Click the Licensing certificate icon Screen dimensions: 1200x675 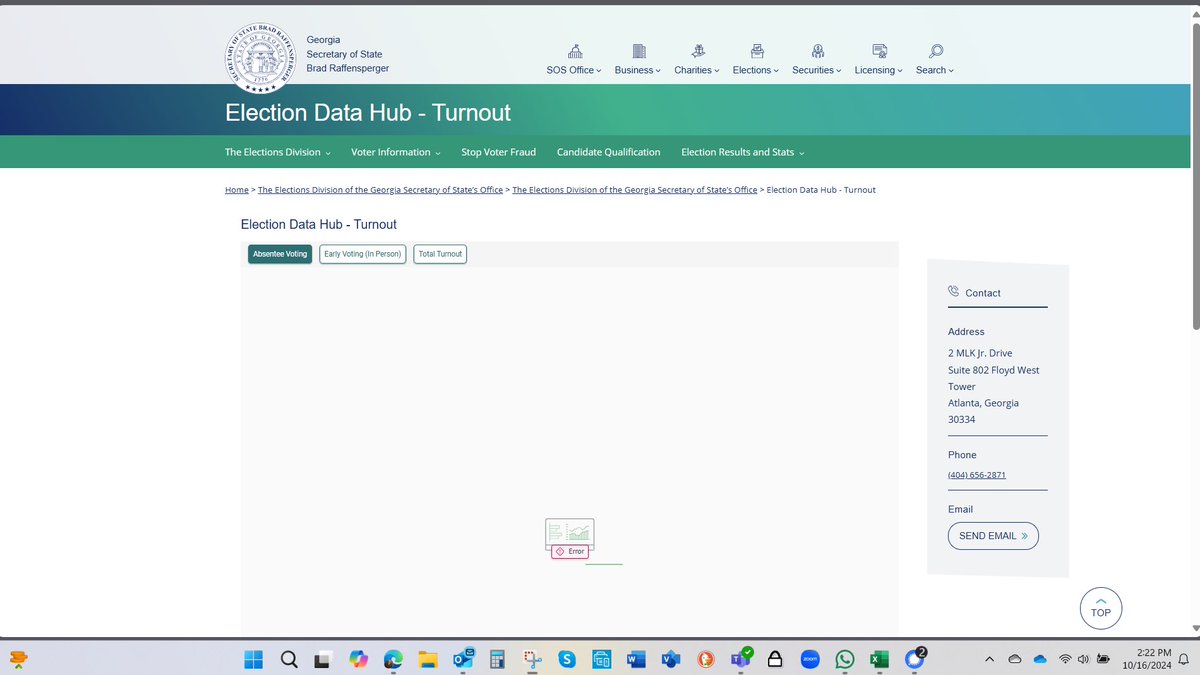877,51
